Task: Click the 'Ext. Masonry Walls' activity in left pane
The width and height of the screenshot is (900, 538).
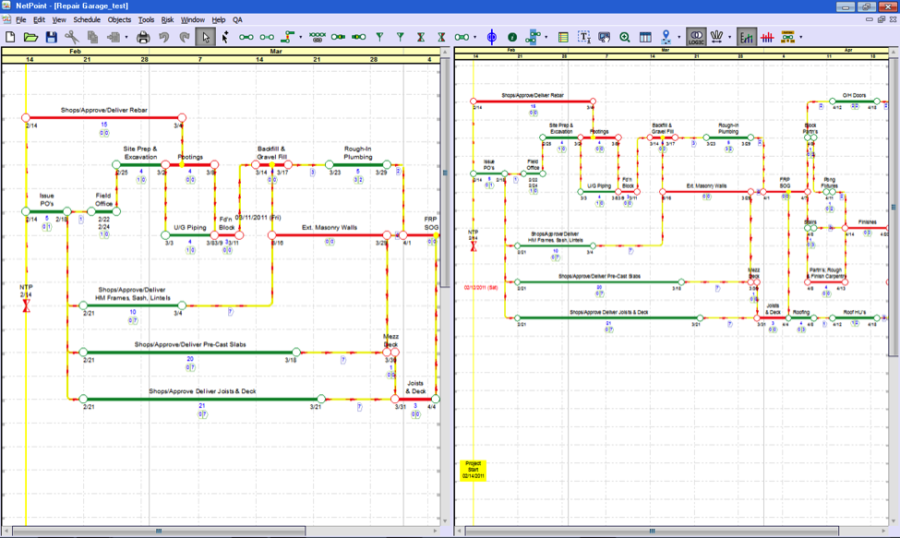Action: point(329,236)
